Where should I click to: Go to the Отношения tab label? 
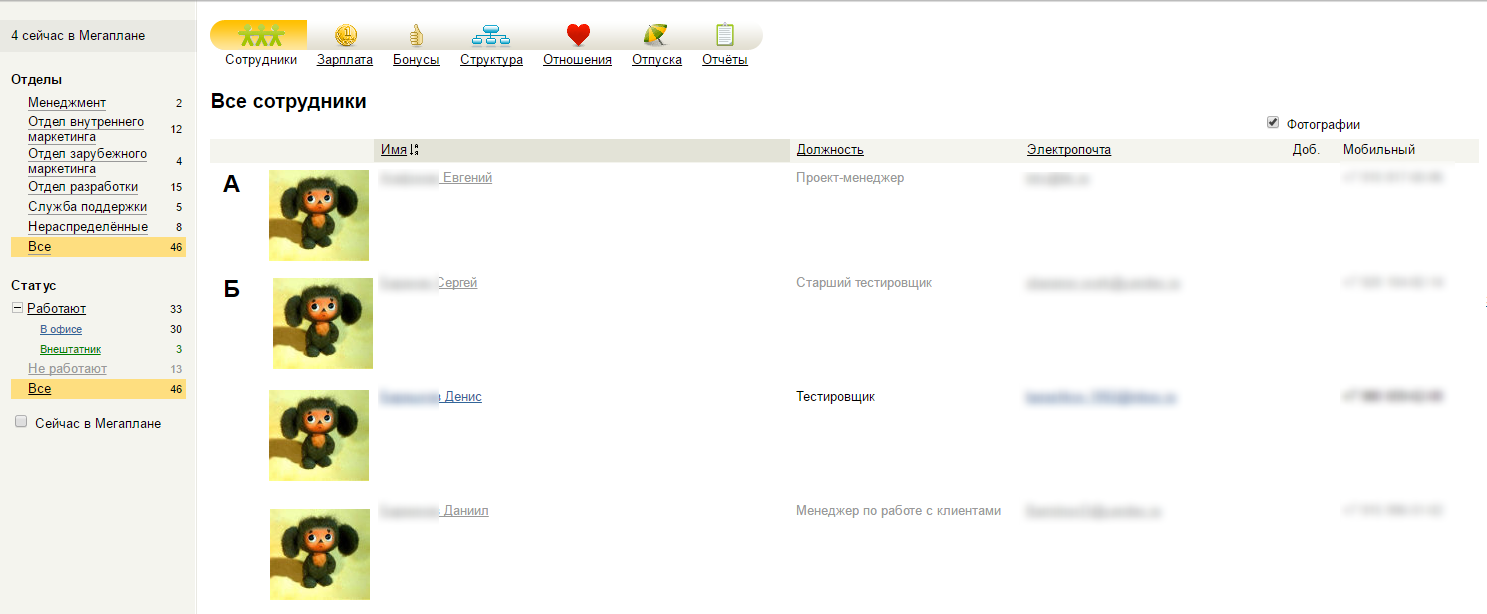(577, 60)
